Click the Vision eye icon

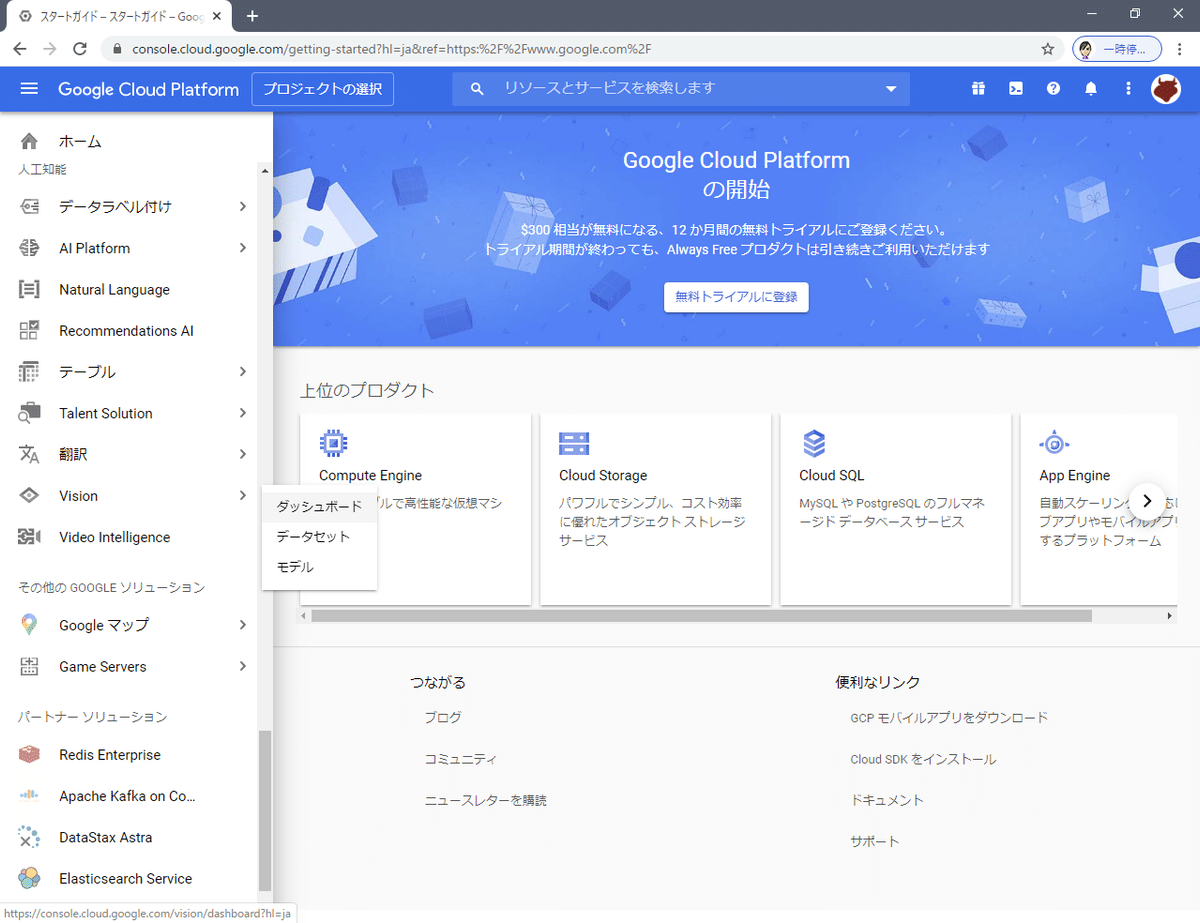click(29, 496)
